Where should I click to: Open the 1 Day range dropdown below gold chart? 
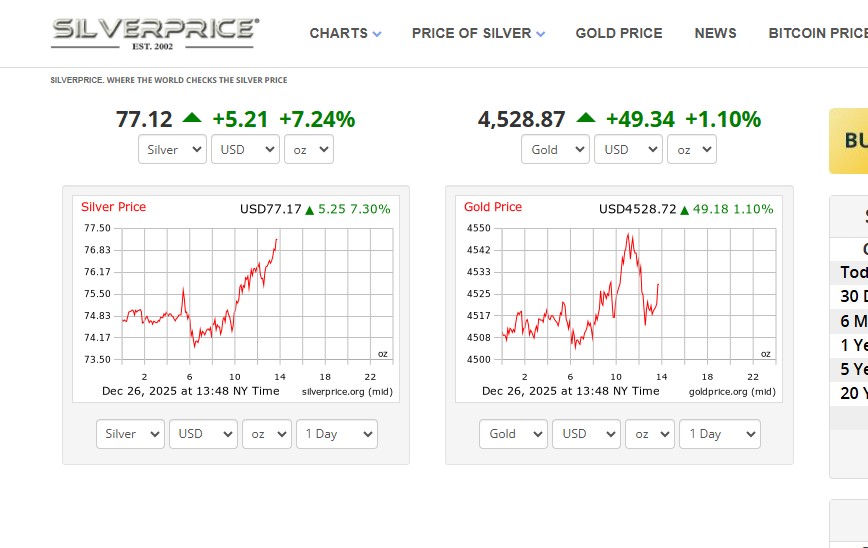pyautogui.click(x=720, y=434)
